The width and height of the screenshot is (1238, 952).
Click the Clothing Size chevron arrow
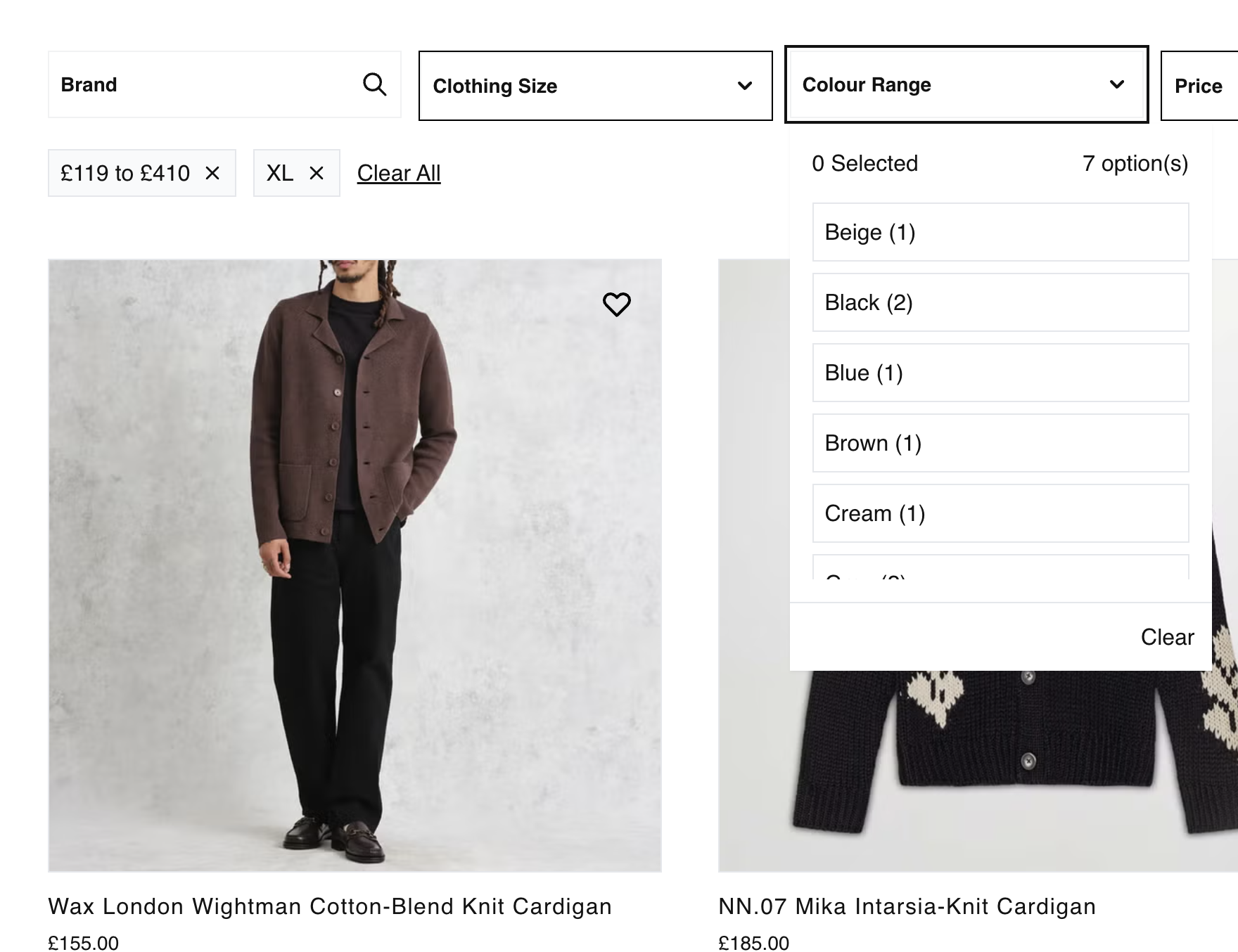point(745,86)
